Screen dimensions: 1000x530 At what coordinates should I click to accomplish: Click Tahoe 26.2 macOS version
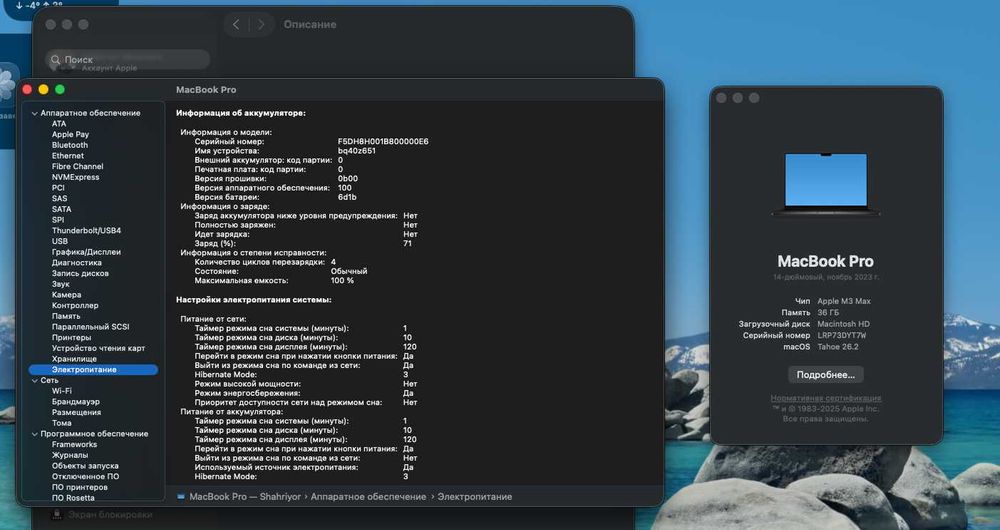point(838,347)
